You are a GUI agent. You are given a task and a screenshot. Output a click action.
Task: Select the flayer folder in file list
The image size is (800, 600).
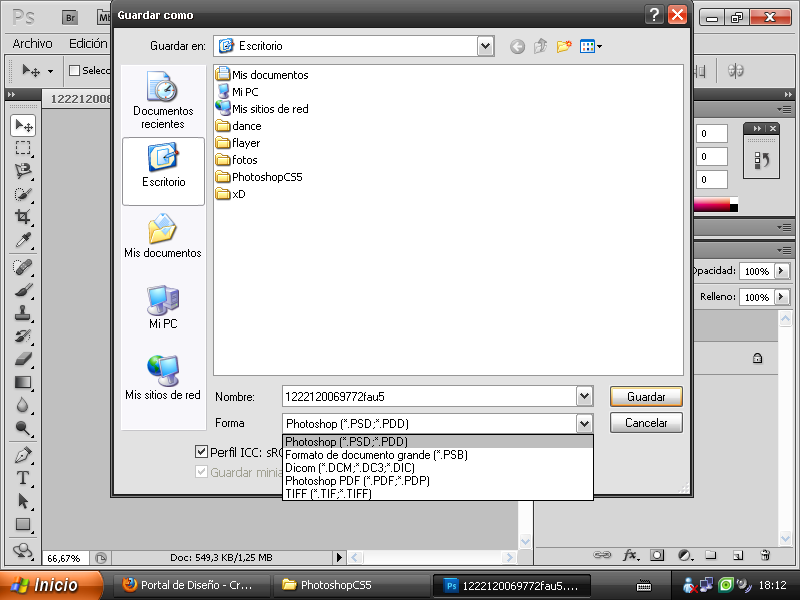coord(238,143)
